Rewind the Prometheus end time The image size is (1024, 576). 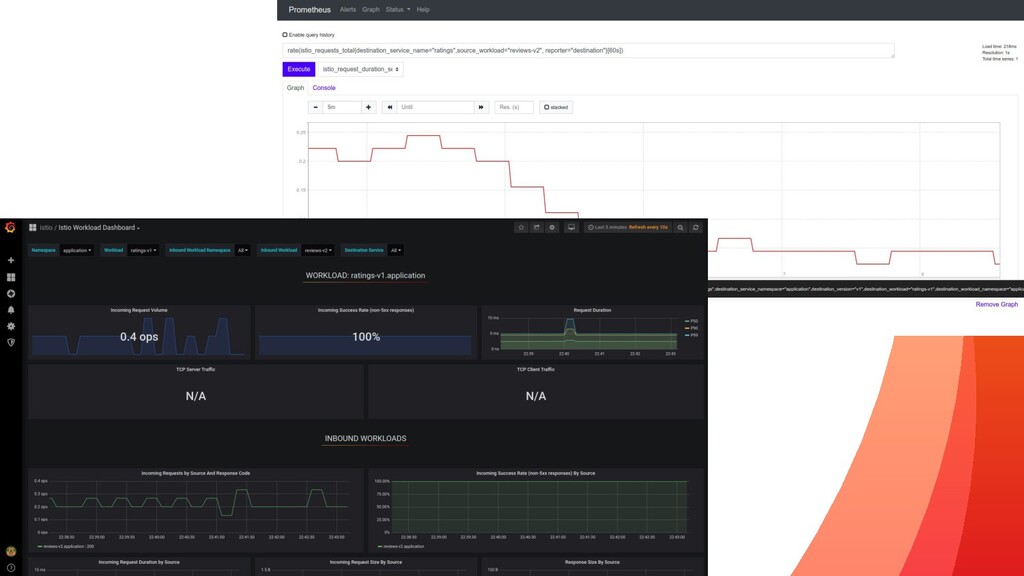coord(390,107)
